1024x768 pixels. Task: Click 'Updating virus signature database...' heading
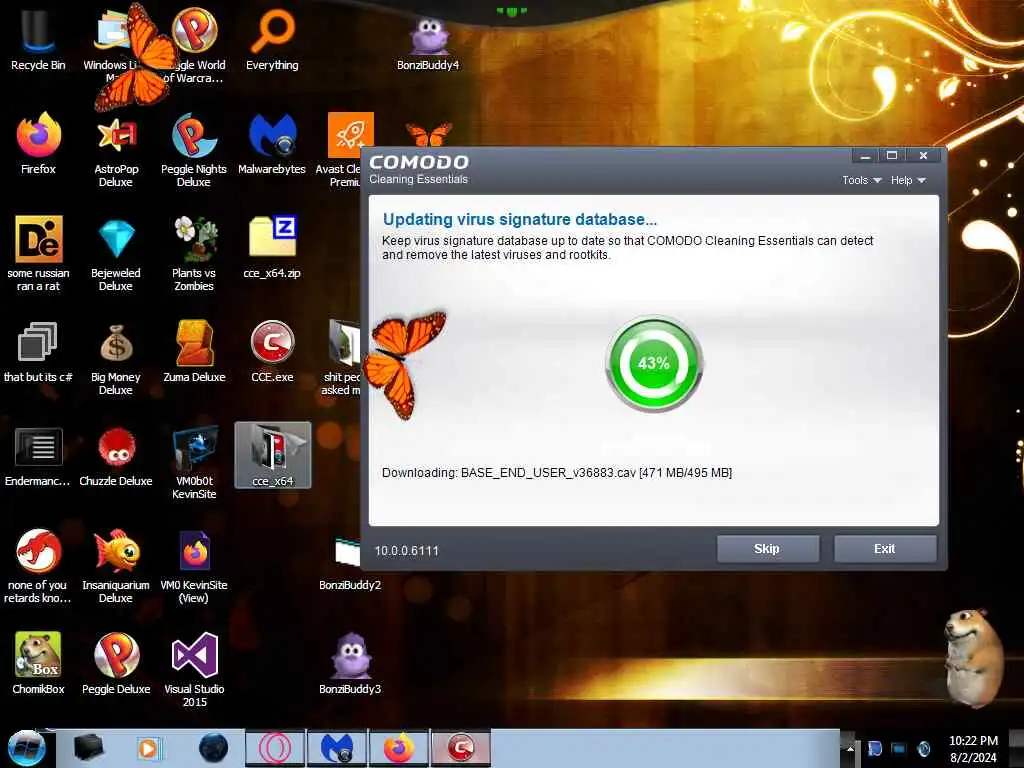520,219
